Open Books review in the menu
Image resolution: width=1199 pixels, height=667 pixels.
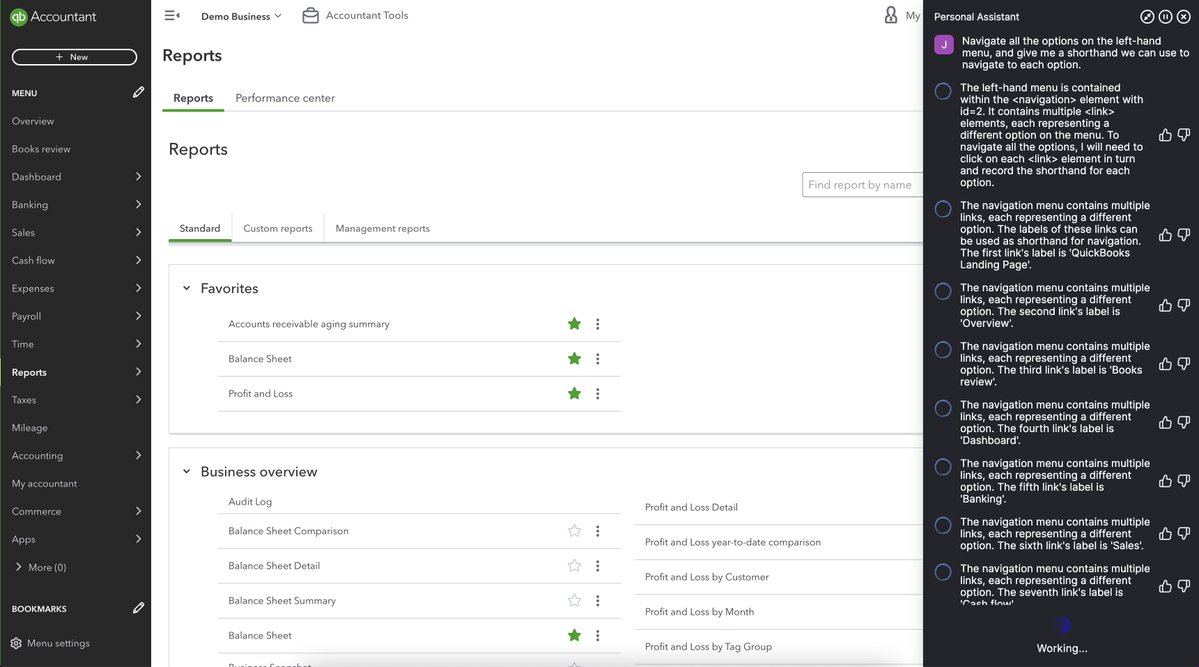coord(41,149)
